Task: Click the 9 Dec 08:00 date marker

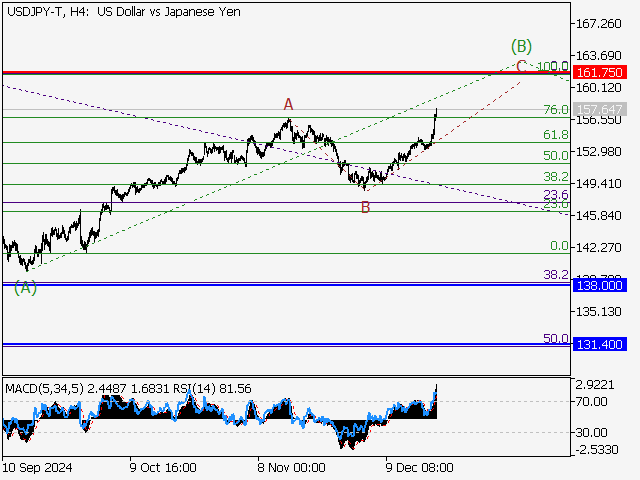Action: (420, 467)
